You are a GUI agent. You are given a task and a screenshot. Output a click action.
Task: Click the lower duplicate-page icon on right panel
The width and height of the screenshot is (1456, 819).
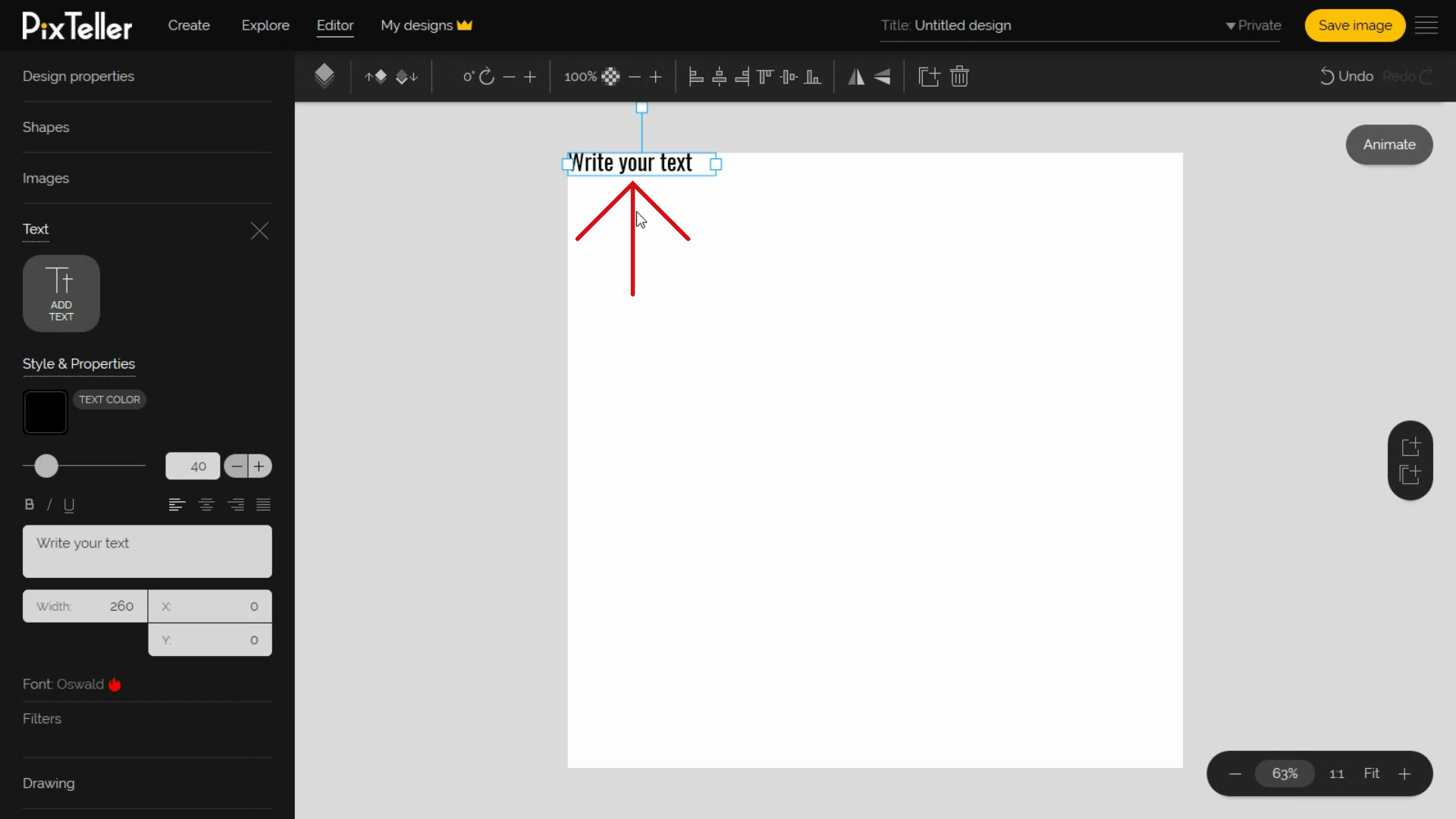(1410, 475)
